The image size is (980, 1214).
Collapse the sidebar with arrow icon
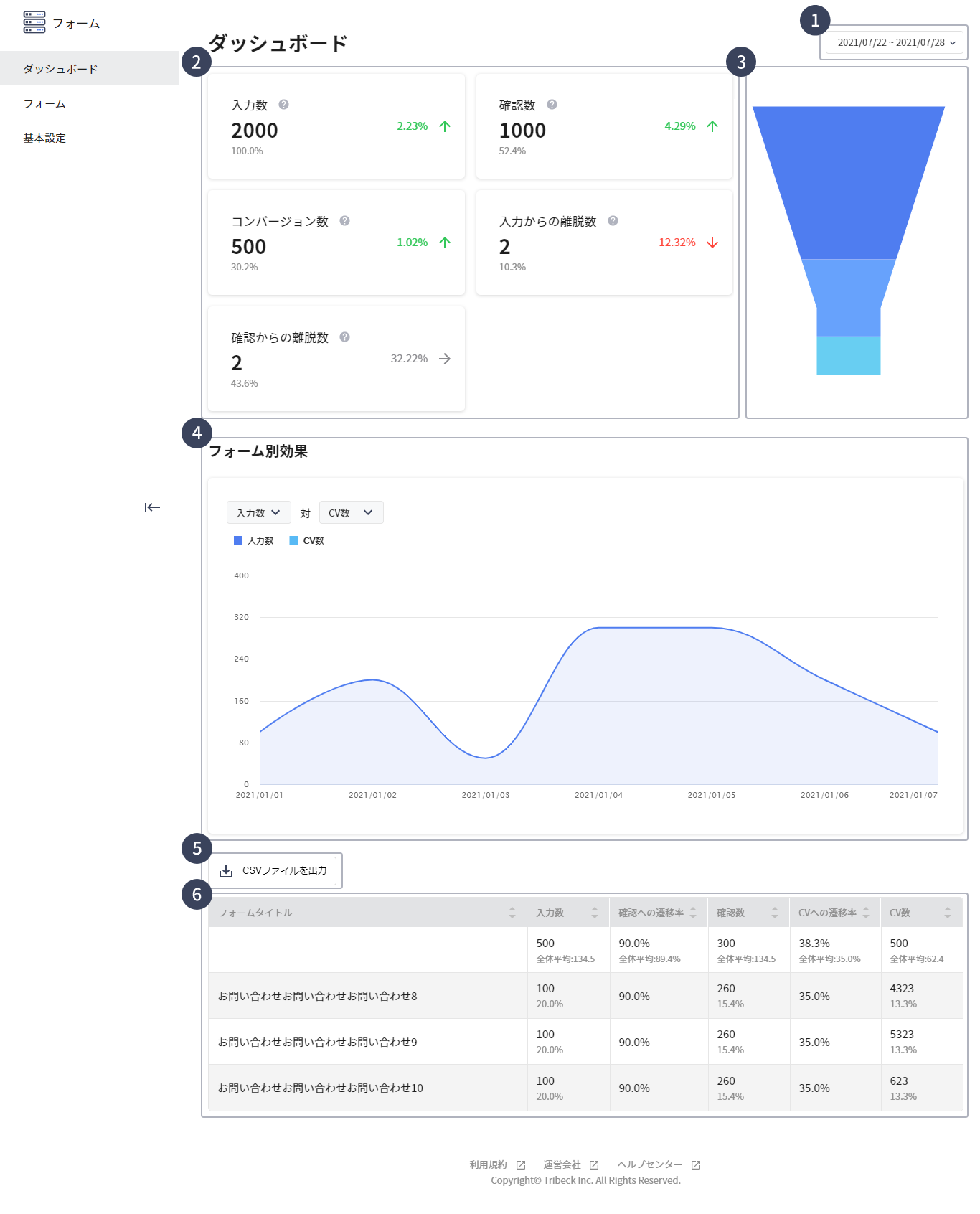(152, 507)
